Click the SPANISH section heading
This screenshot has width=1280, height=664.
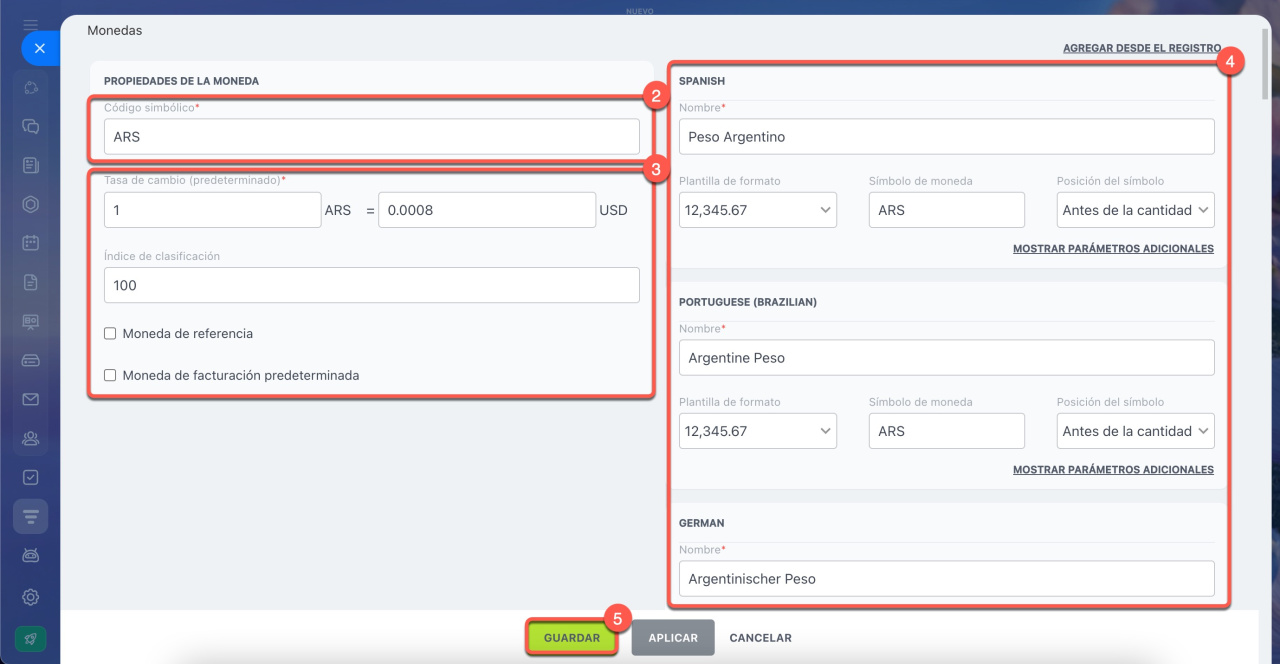[702, 80]
